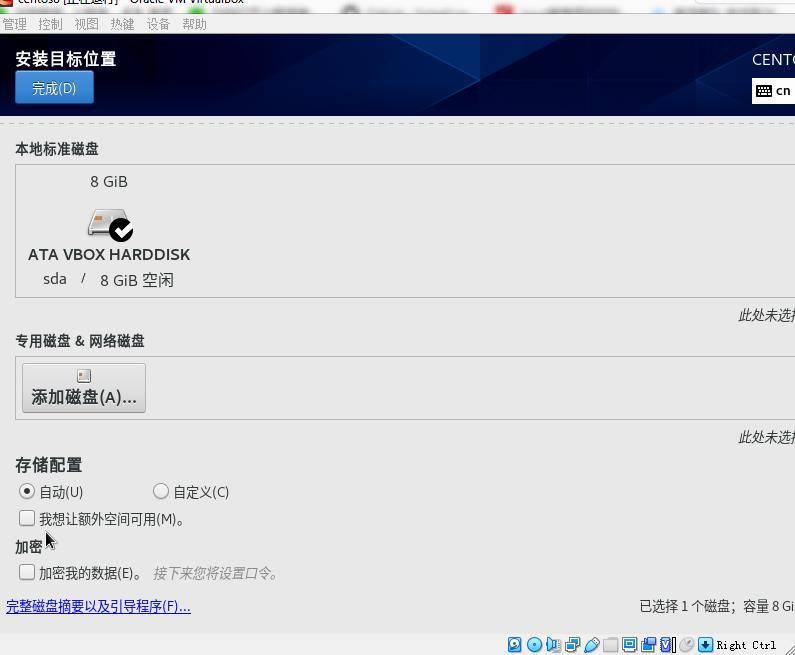Click the video capture status icon

point(648,644)
